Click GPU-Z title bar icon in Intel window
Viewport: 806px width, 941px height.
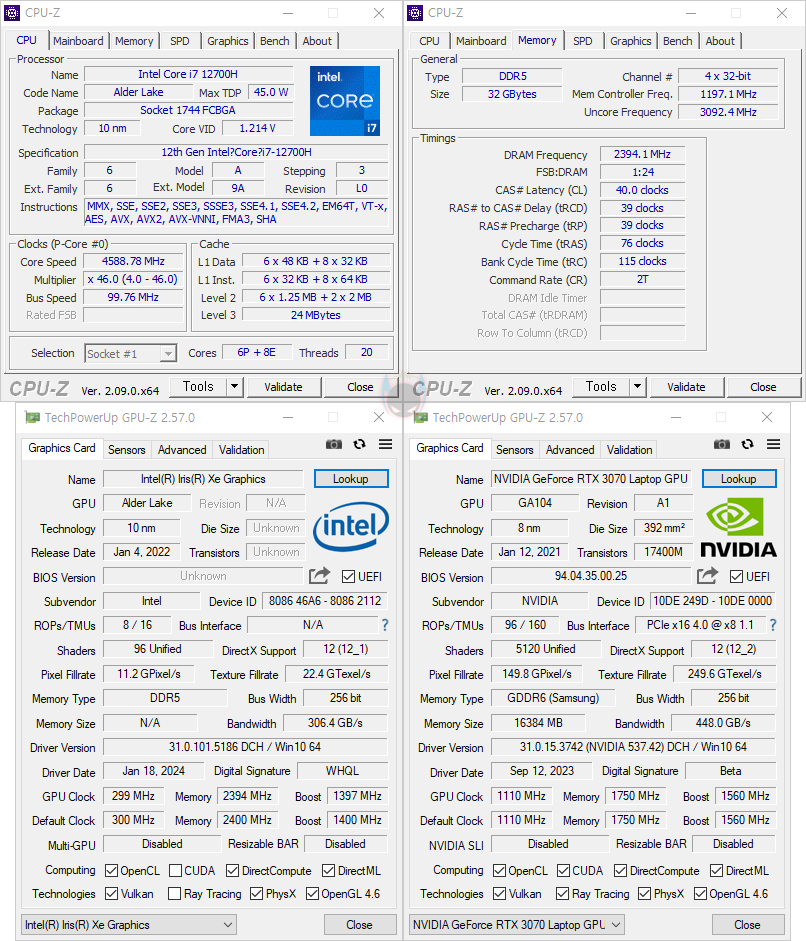click(32, 417)
